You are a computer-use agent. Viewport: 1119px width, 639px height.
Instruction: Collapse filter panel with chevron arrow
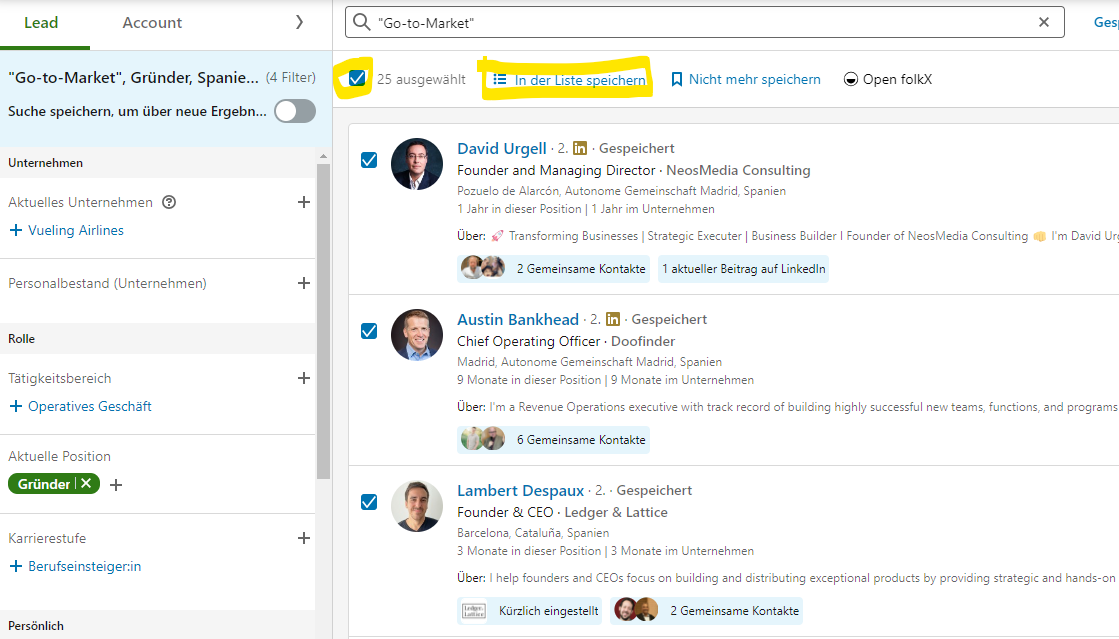tap(299, 23)
